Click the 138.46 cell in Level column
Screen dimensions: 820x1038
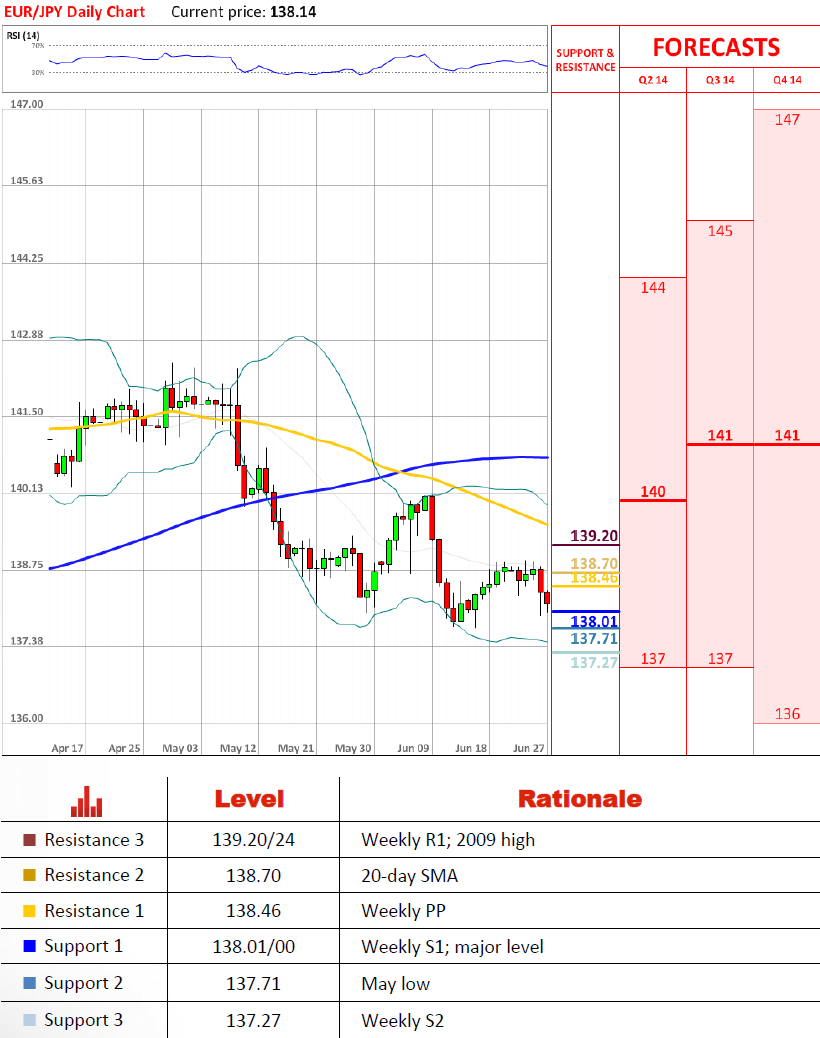tap(253, 912)
